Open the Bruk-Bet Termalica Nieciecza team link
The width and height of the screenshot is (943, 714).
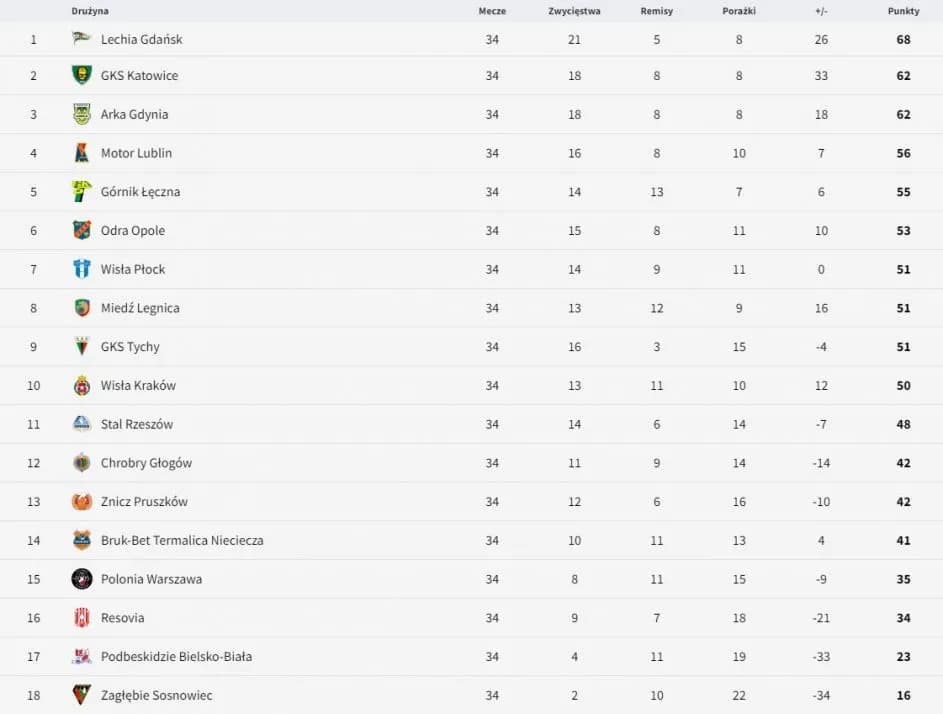182,541
